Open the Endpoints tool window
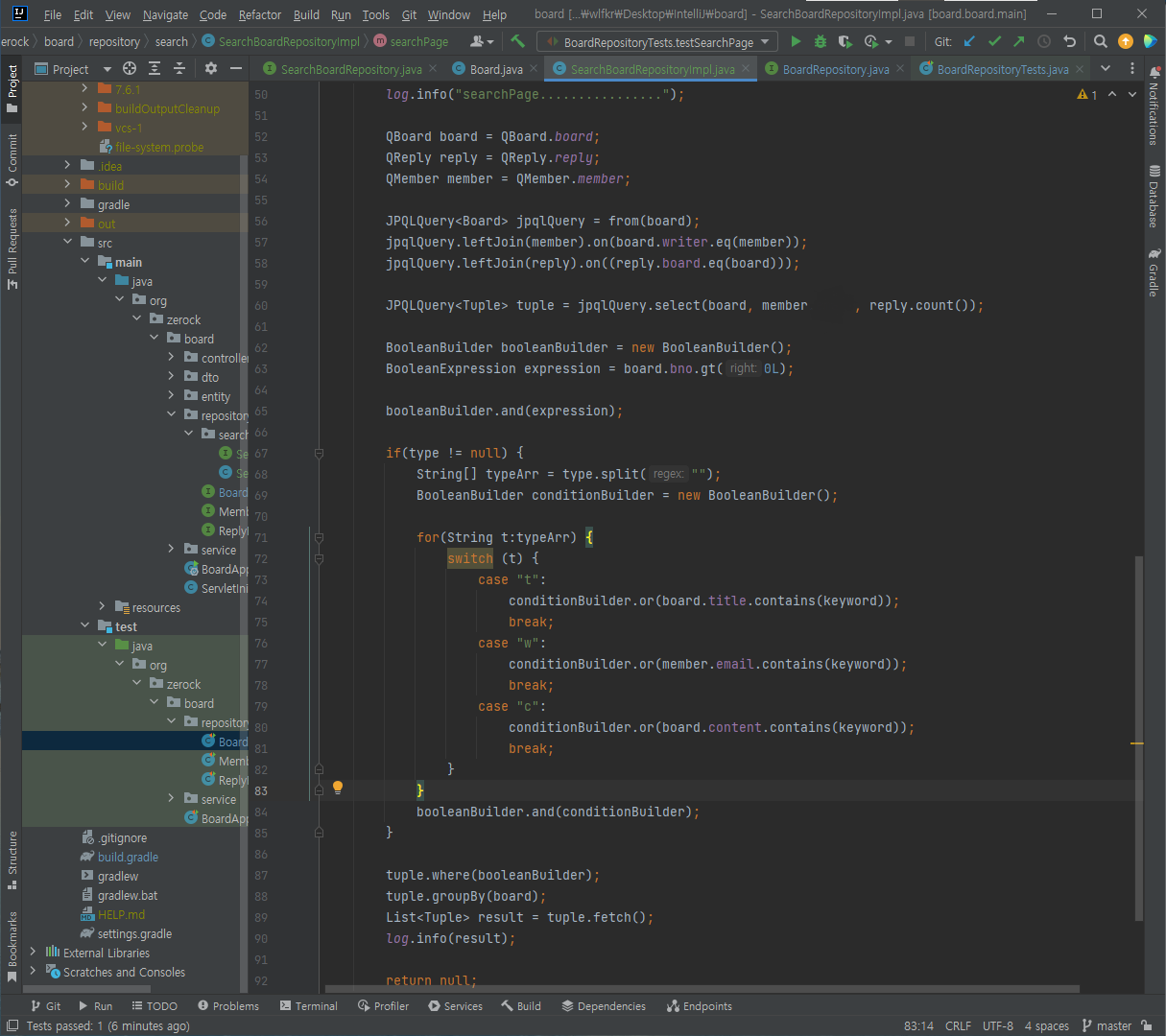1166x1036 pixels. tap(700, 1006)
